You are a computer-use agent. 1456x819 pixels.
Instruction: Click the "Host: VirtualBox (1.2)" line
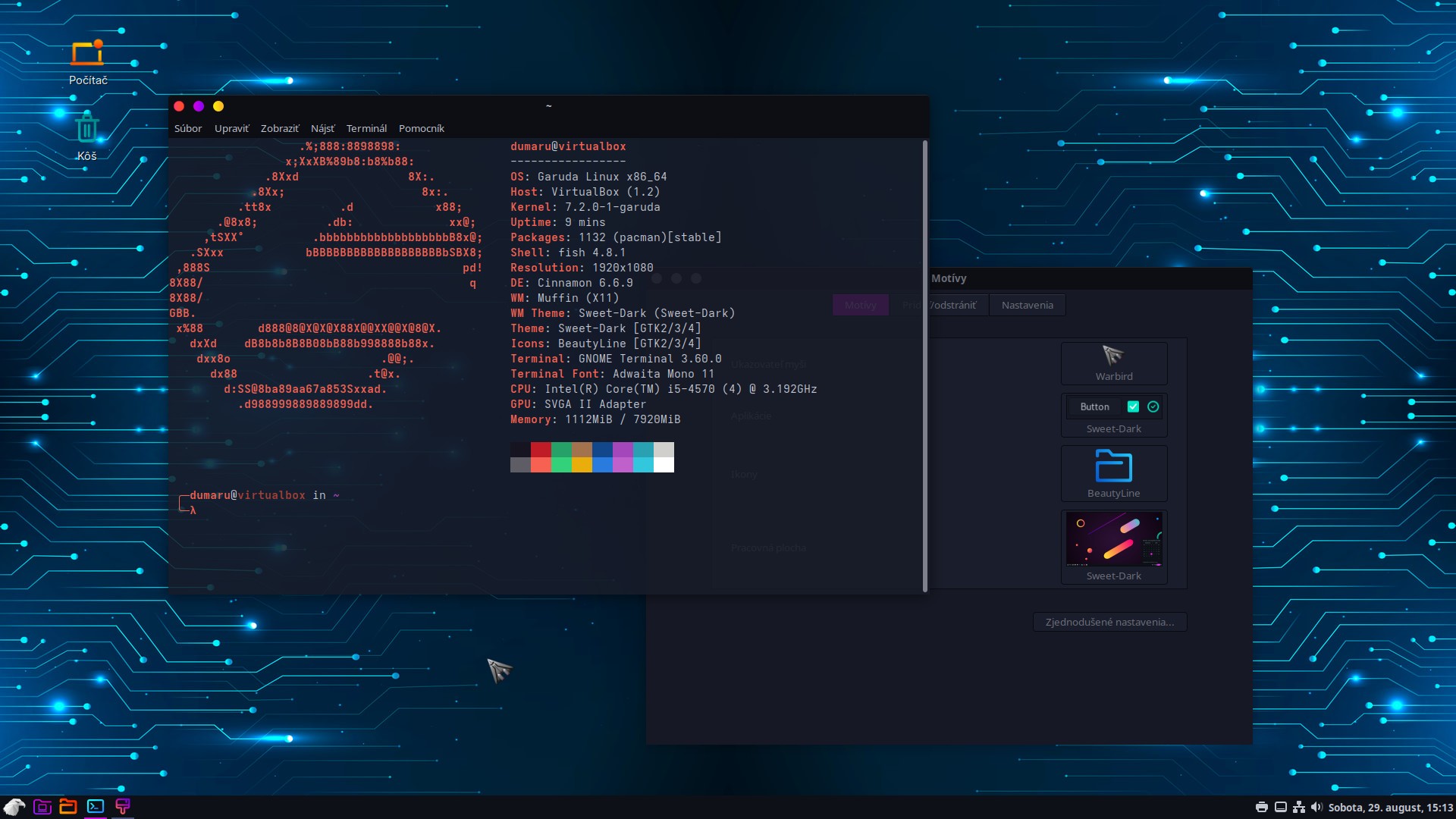[x=585, y=192]
